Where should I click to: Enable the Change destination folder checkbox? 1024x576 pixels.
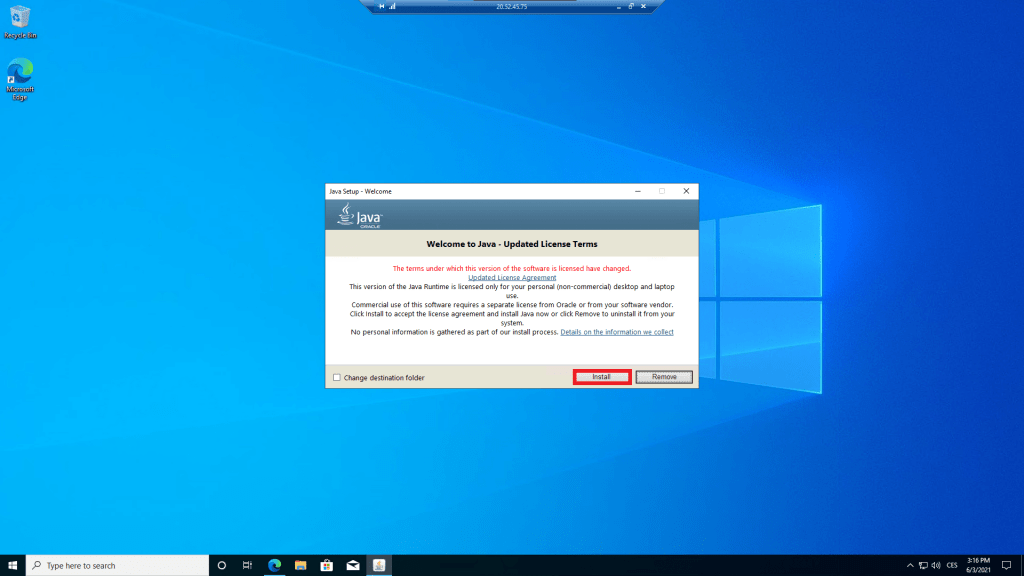coord(337,378)
